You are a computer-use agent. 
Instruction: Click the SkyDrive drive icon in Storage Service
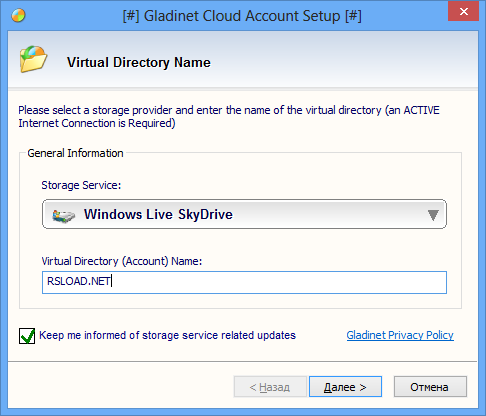pyautogui.click(x=64, y=216)
